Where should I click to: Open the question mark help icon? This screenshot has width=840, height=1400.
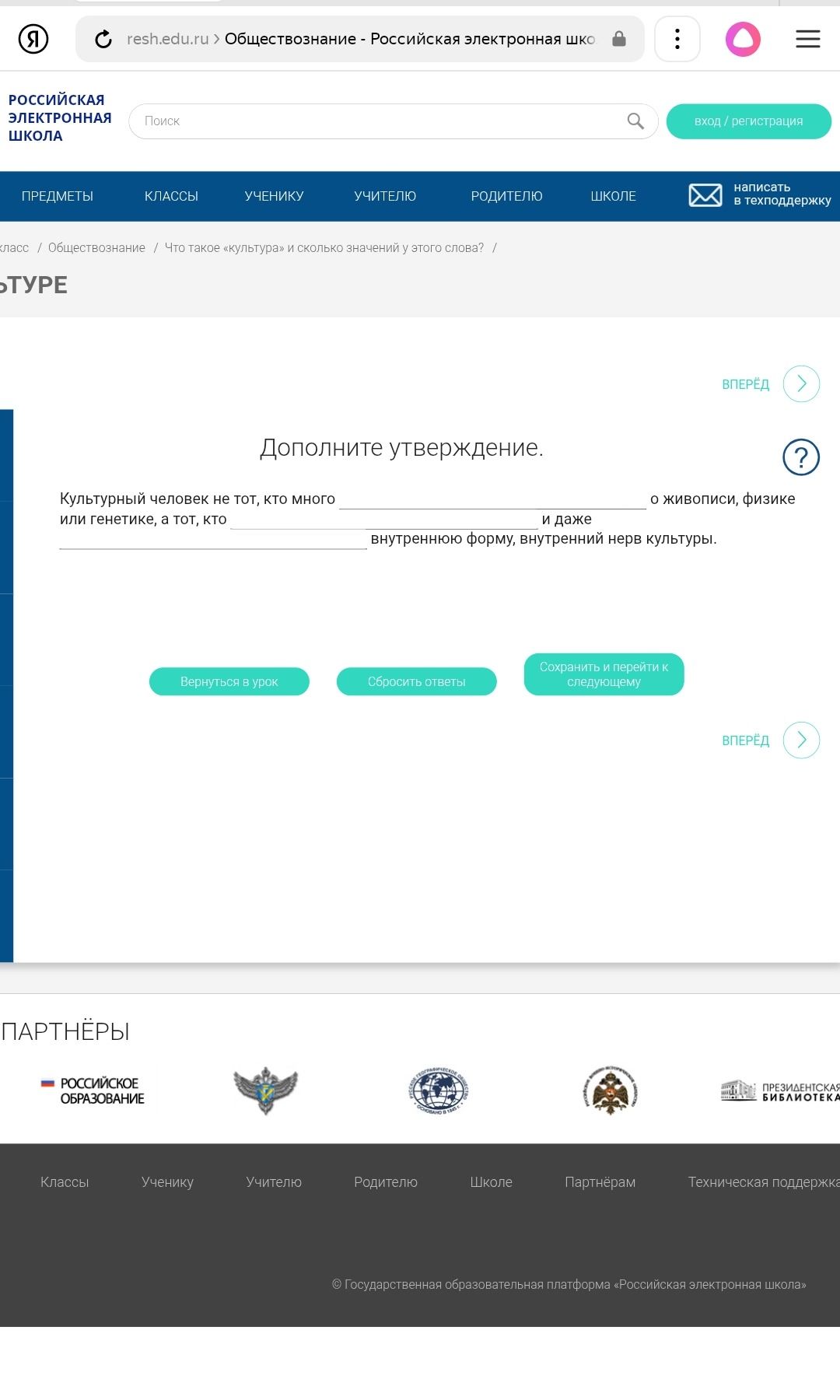click(801, 457)
